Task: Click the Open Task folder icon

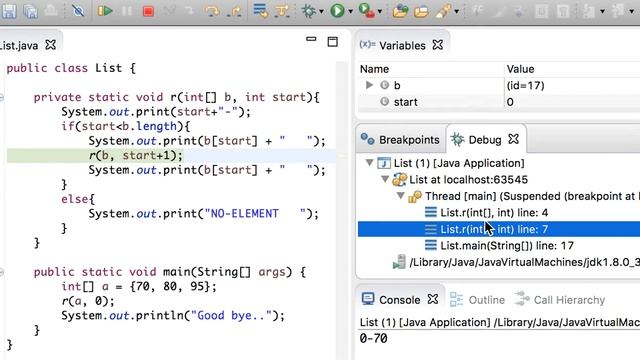Action: click(x=421, y=11)
